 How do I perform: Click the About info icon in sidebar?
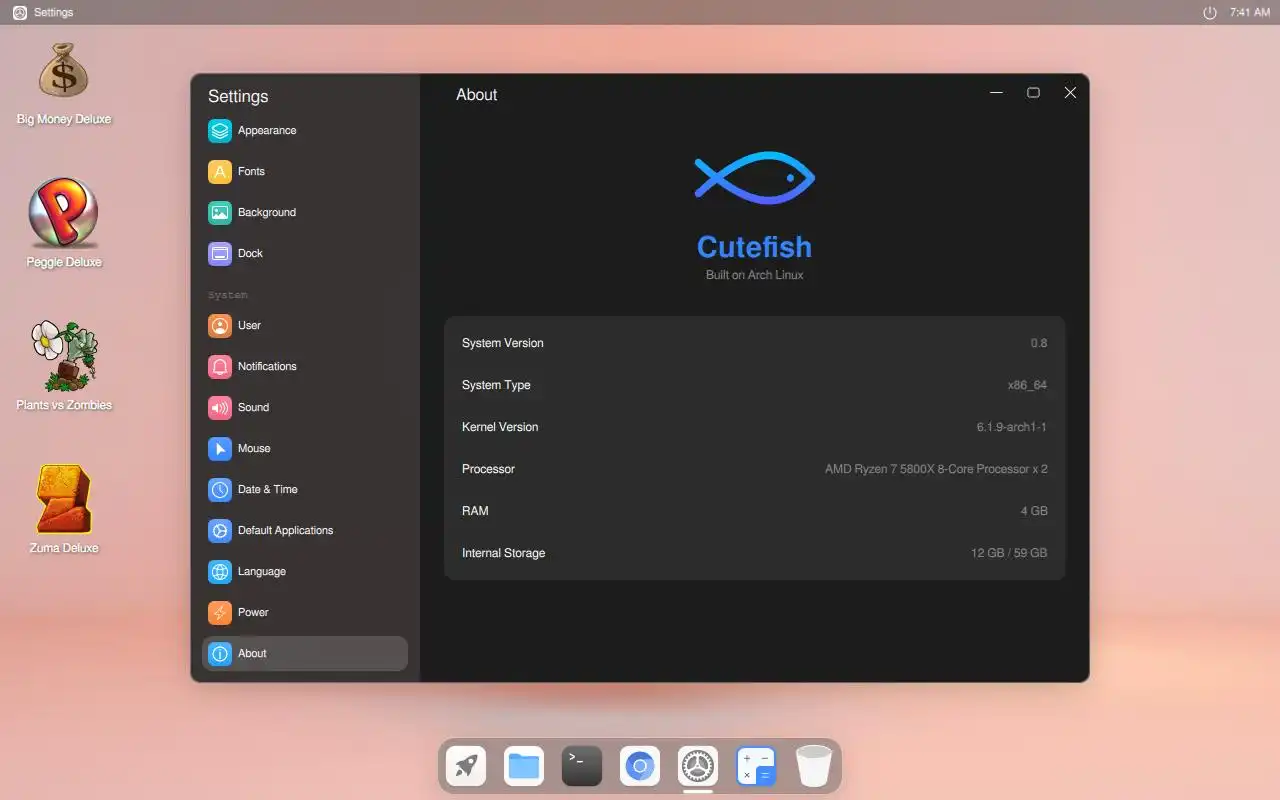[220, 654]
